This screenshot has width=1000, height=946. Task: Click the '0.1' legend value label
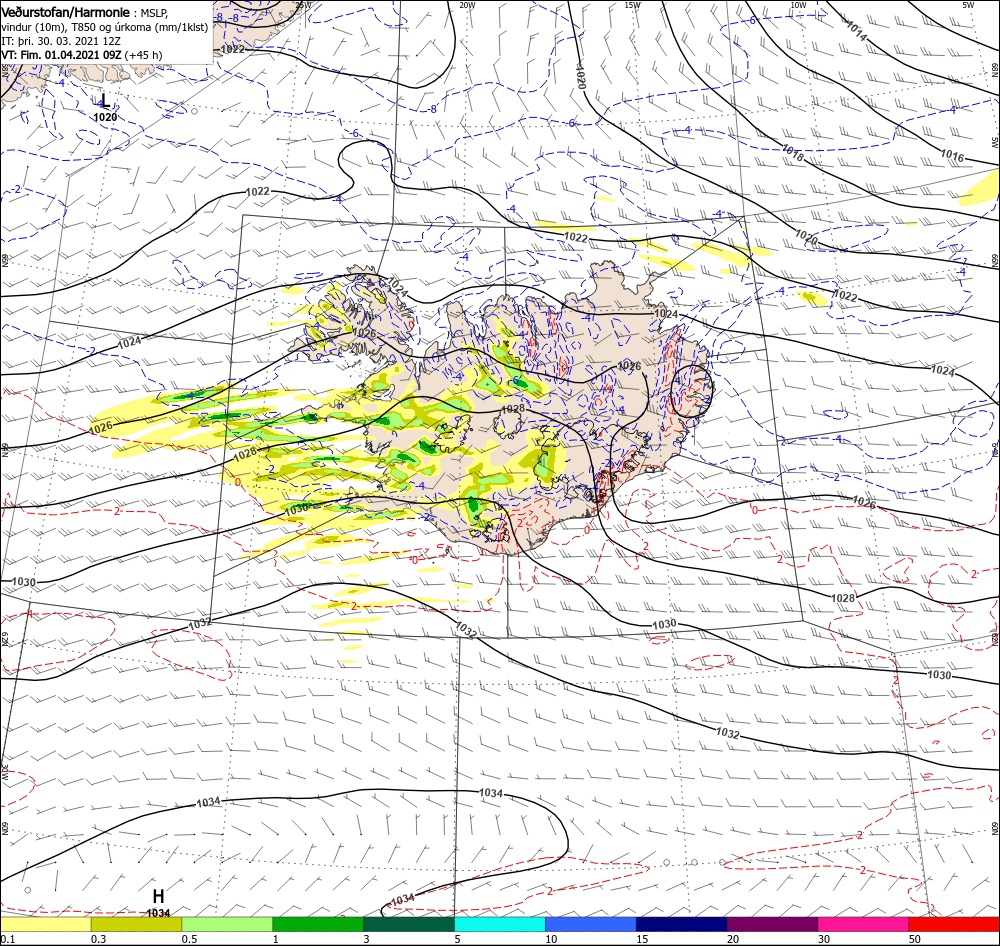pos(7,940)
